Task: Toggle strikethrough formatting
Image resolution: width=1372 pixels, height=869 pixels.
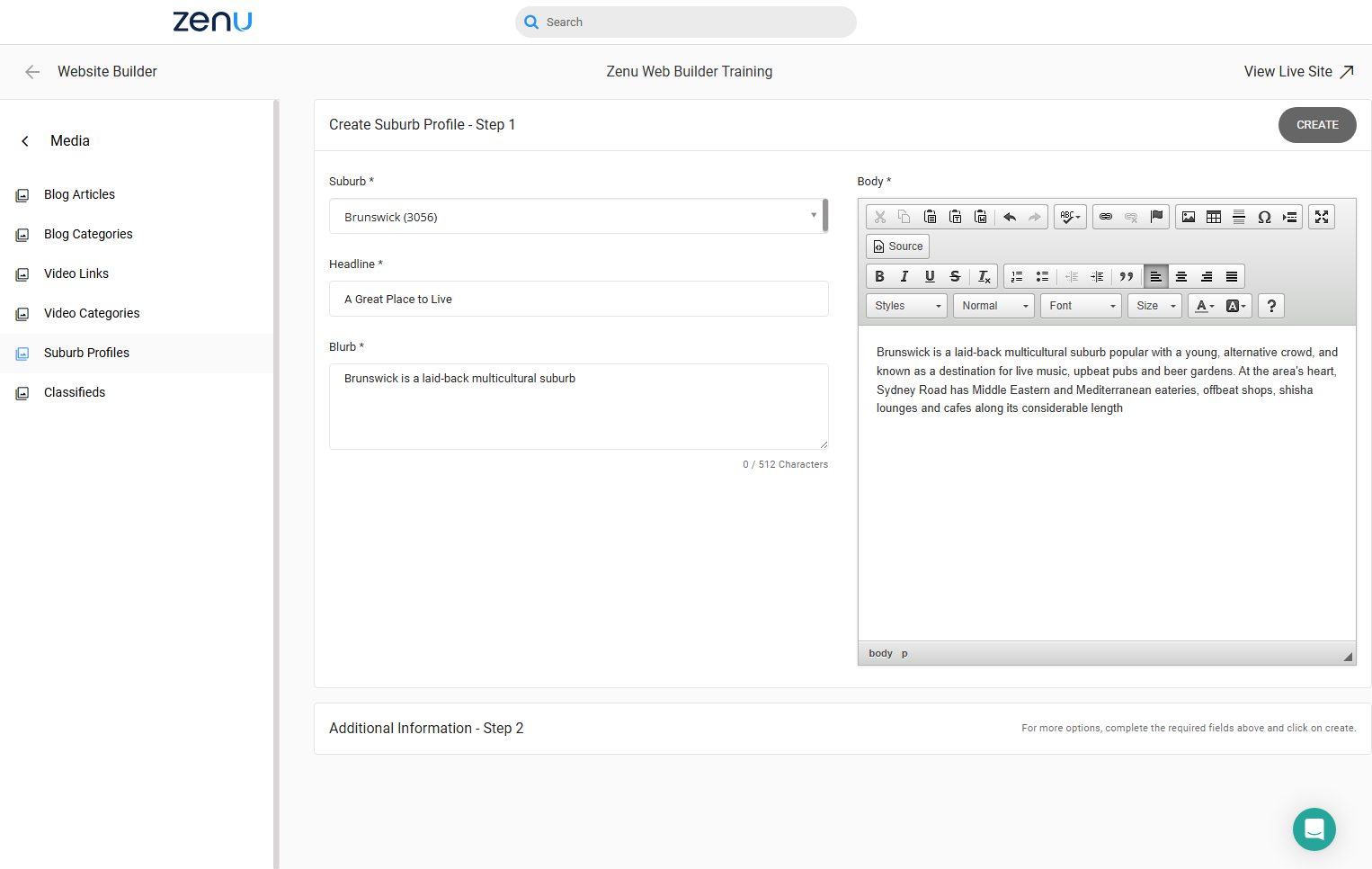Action: click(955, 276)
